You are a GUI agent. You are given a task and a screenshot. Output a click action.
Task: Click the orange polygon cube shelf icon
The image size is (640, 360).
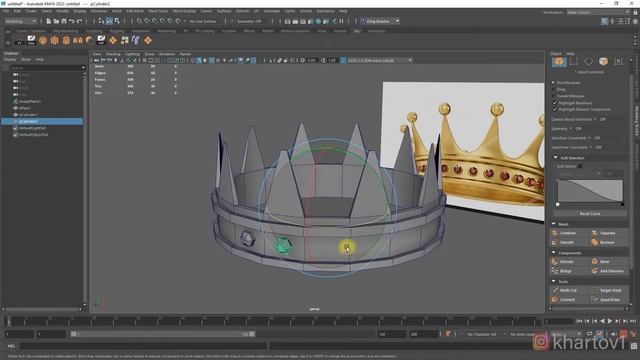[x=54, y=40]
